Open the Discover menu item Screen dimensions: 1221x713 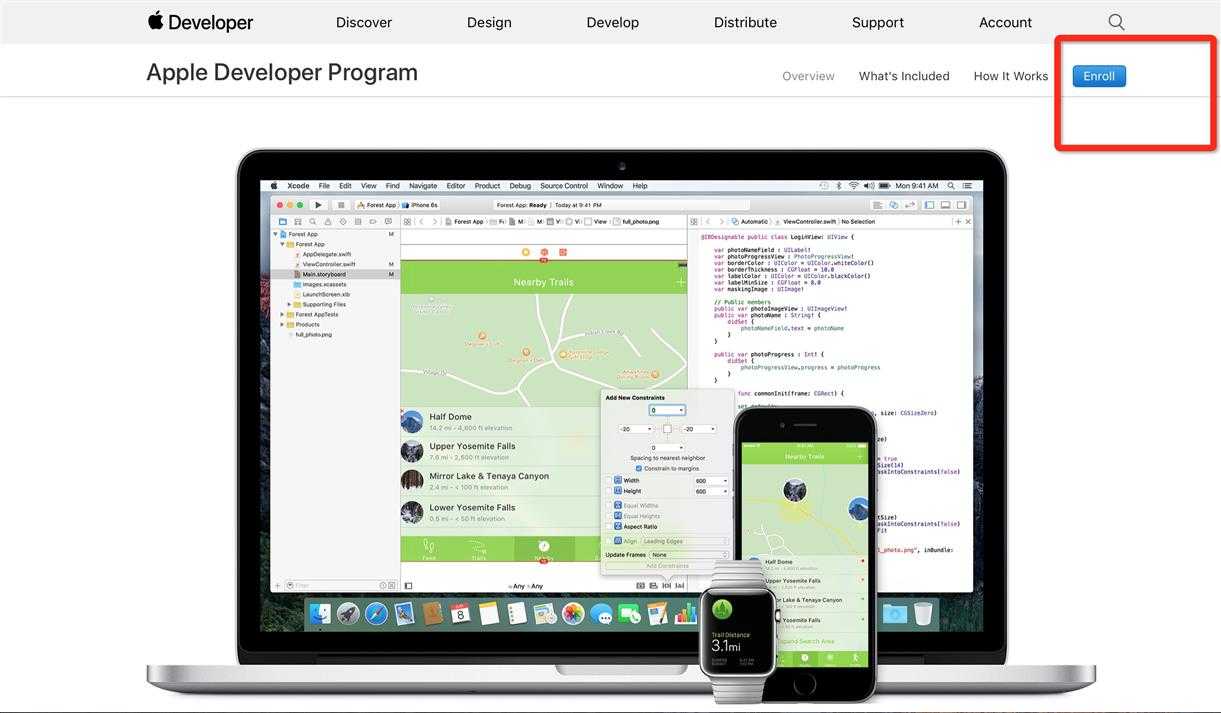(x=364, y=22)
